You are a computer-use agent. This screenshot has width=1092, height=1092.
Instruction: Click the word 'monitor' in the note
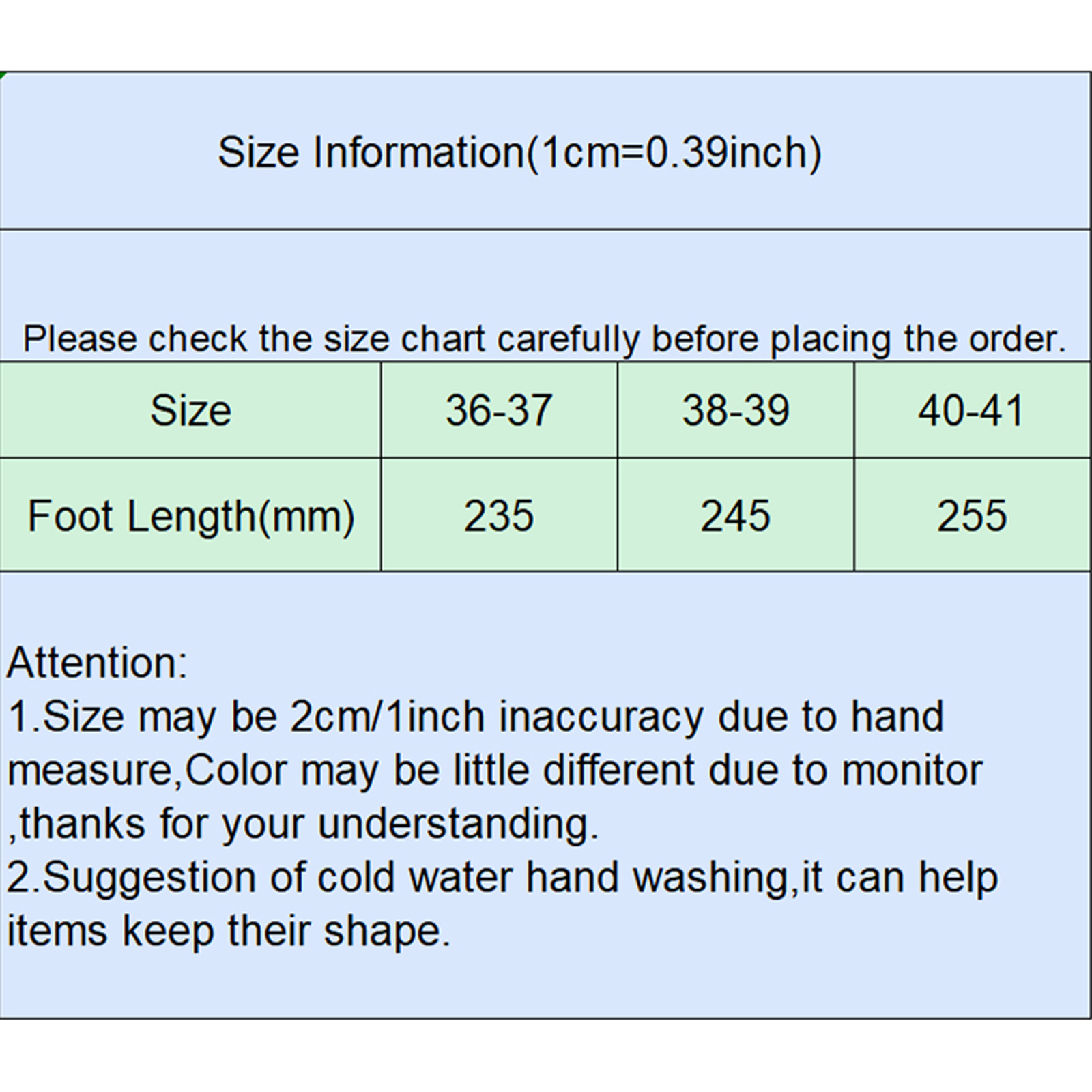[x=912, y=771]
